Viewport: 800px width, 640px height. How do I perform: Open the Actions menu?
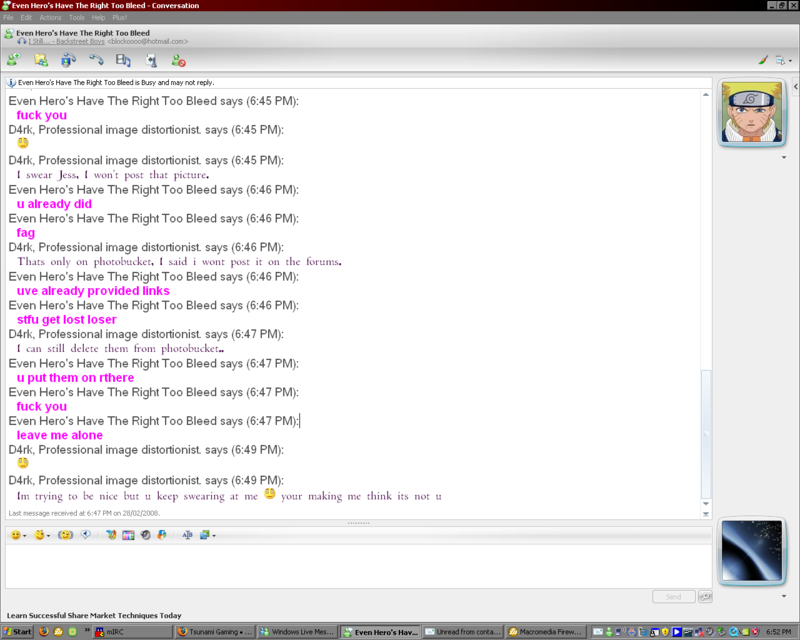(50, 18)
